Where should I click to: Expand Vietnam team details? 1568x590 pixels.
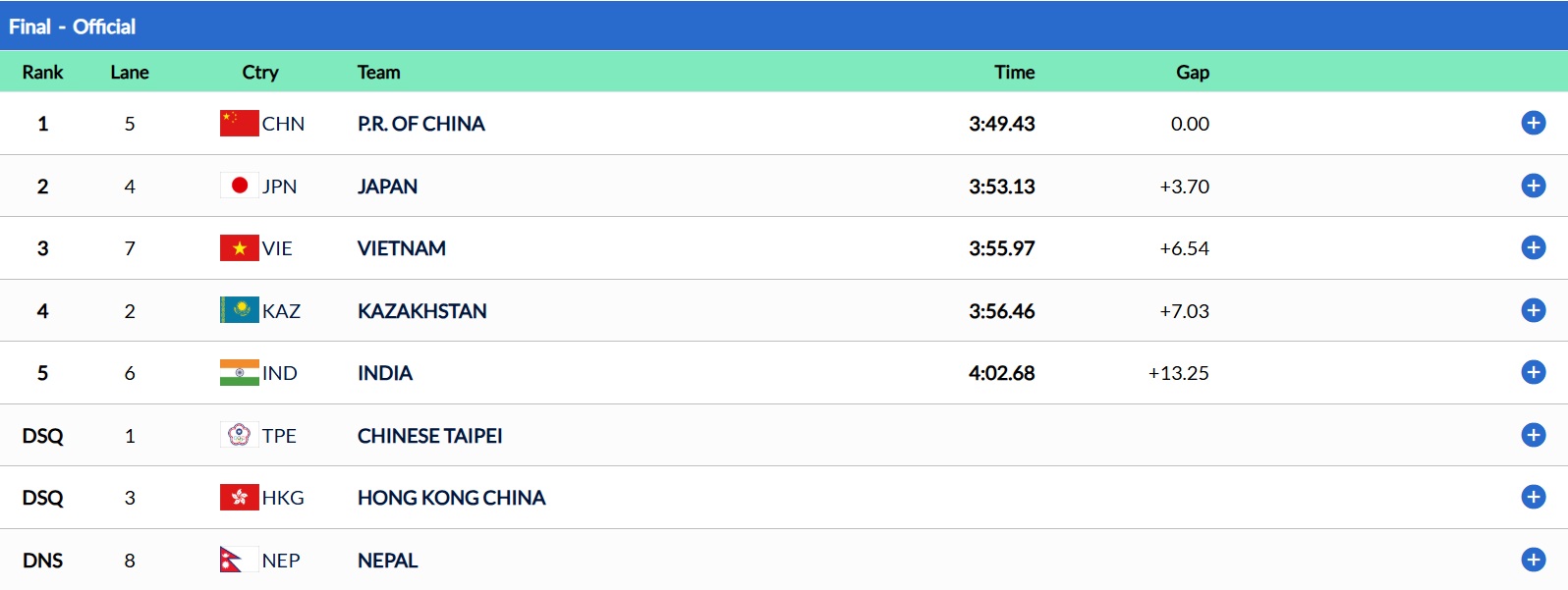1533,247
